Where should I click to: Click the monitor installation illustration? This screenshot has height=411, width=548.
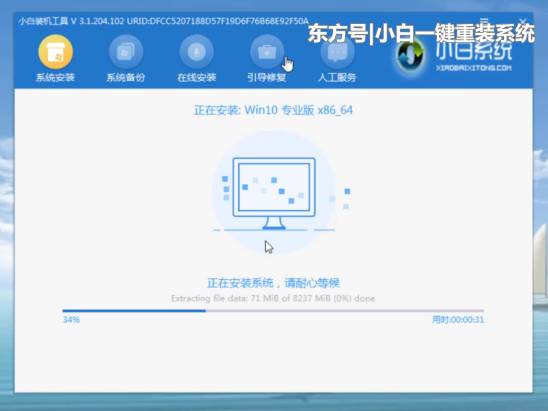[x=274, y=193]
